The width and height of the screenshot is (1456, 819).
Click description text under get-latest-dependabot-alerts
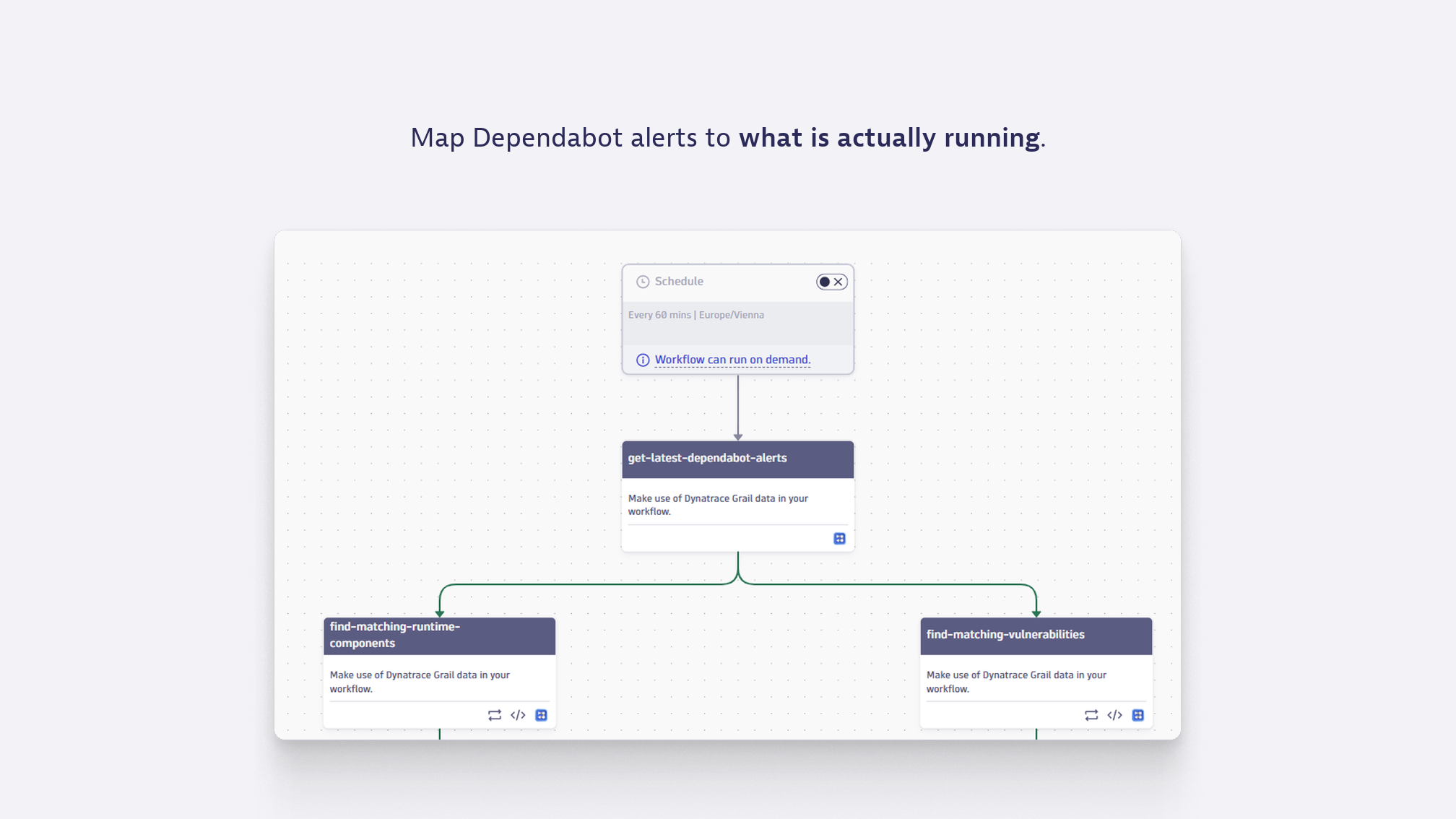pyautogui.click(x=718, y=505)
